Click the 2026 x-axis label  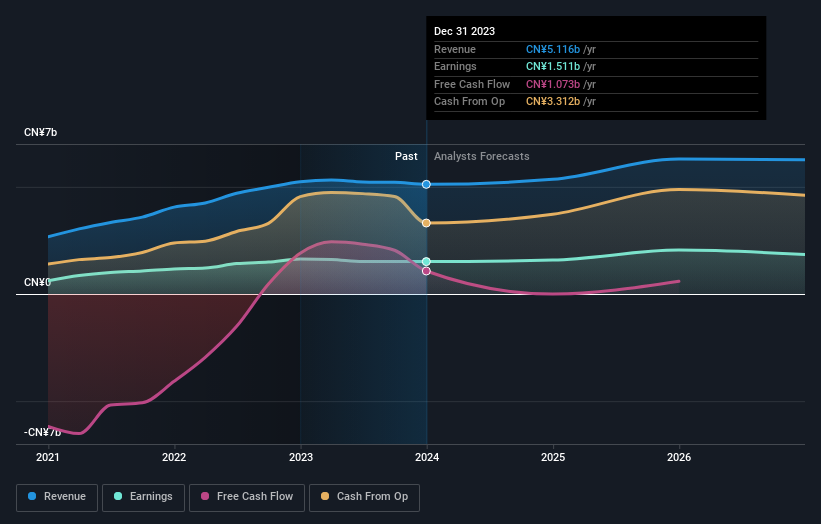[679, 458]
